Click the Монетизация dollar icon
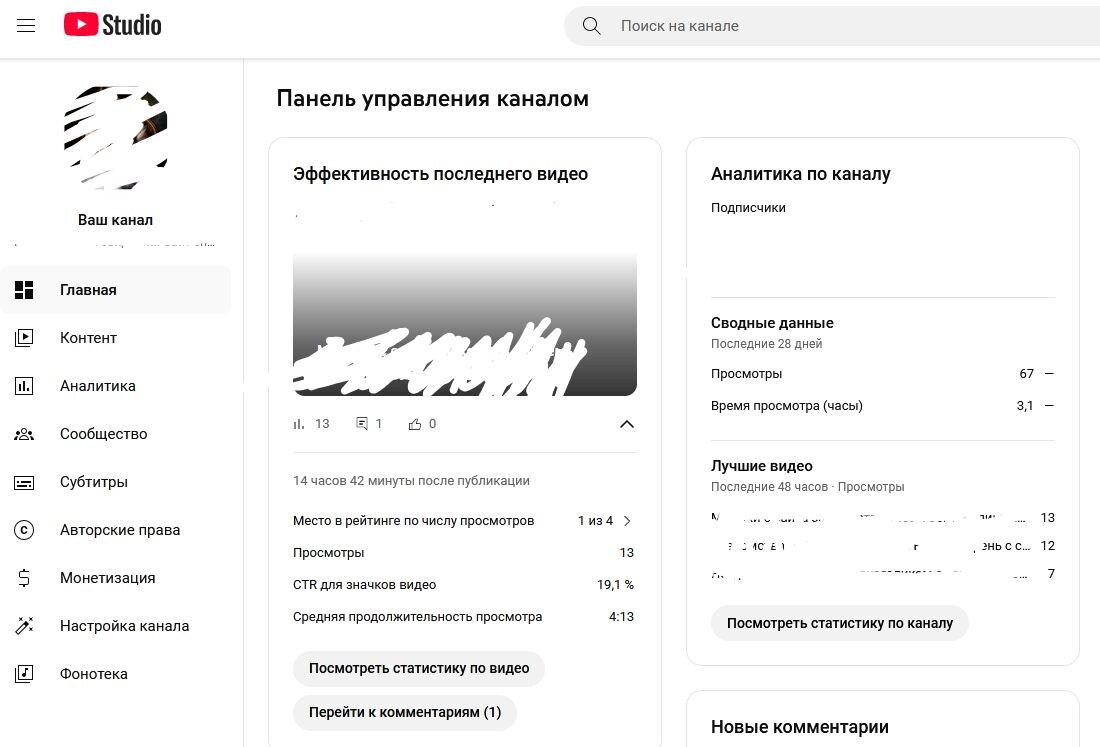1100x747 pixels. (x=24, y=578)
